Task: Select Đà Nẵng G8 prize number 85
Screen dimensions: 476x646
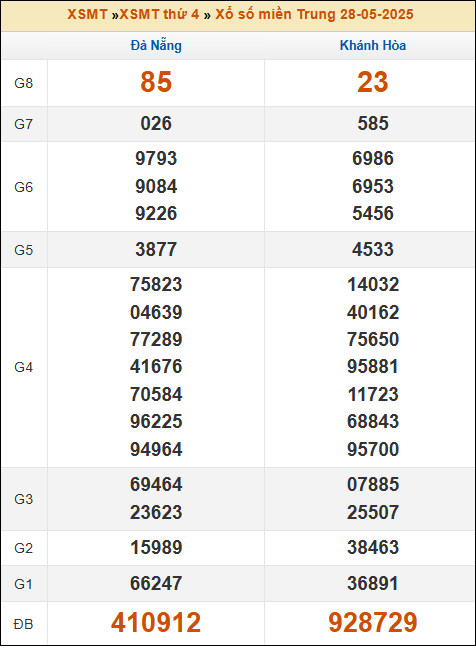Action: coord(156,82)
